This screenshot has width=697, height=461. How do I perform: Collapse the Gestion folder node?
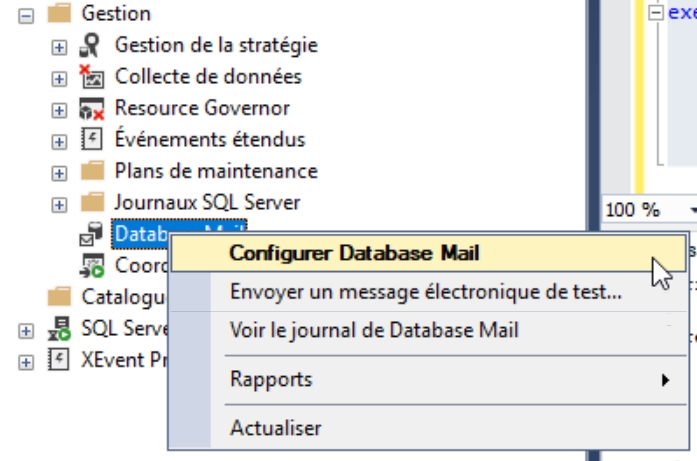coord(27,15)
